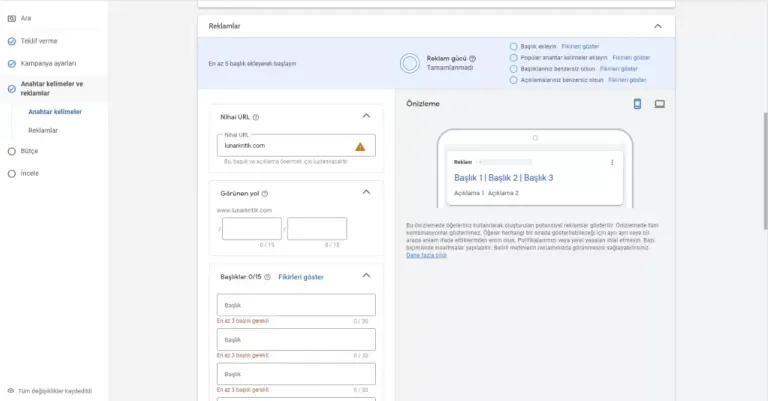Viewport: 768px width, 401px height.
Task: Select Popüler anahtar kelimeler ekleyin radio circle
Action: click(513, 58)
